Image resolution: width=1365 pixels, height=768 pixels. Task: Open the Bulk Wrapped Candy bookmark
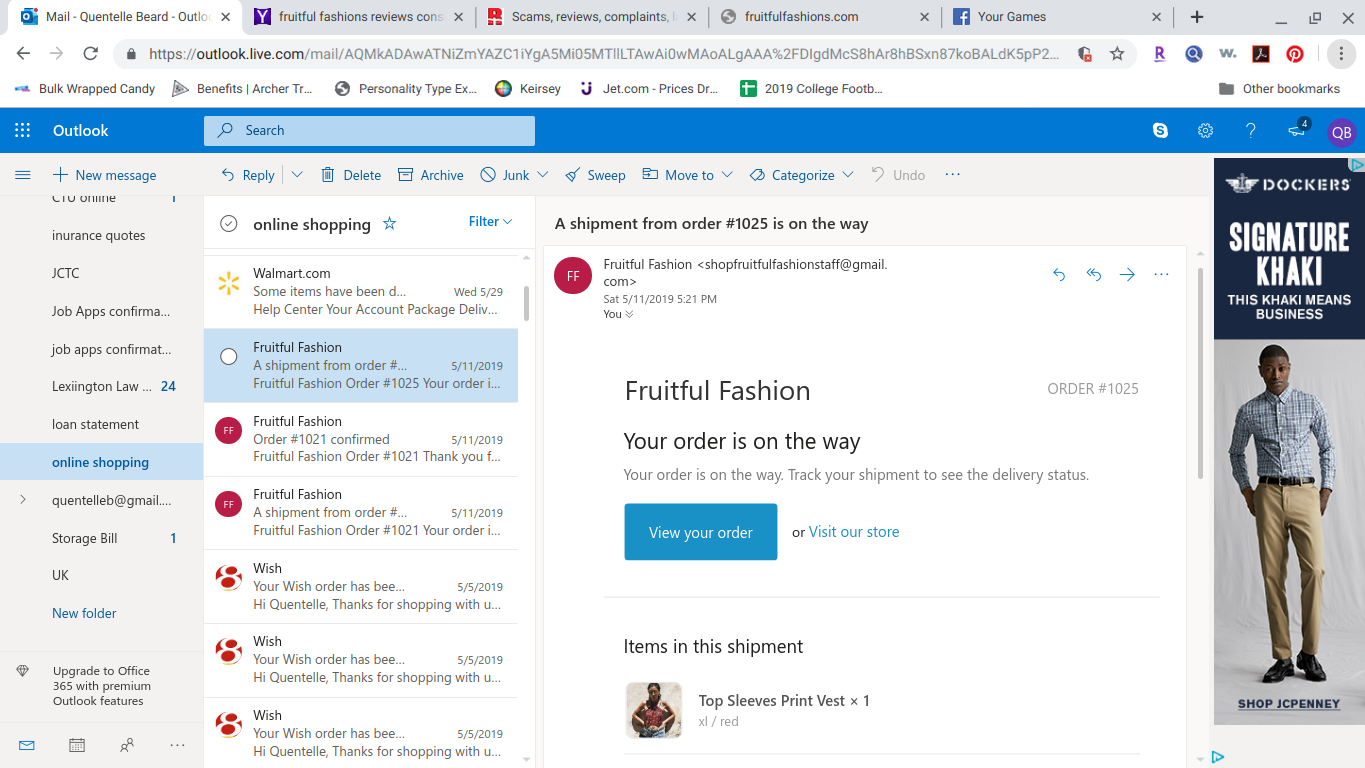pos(85,89)
